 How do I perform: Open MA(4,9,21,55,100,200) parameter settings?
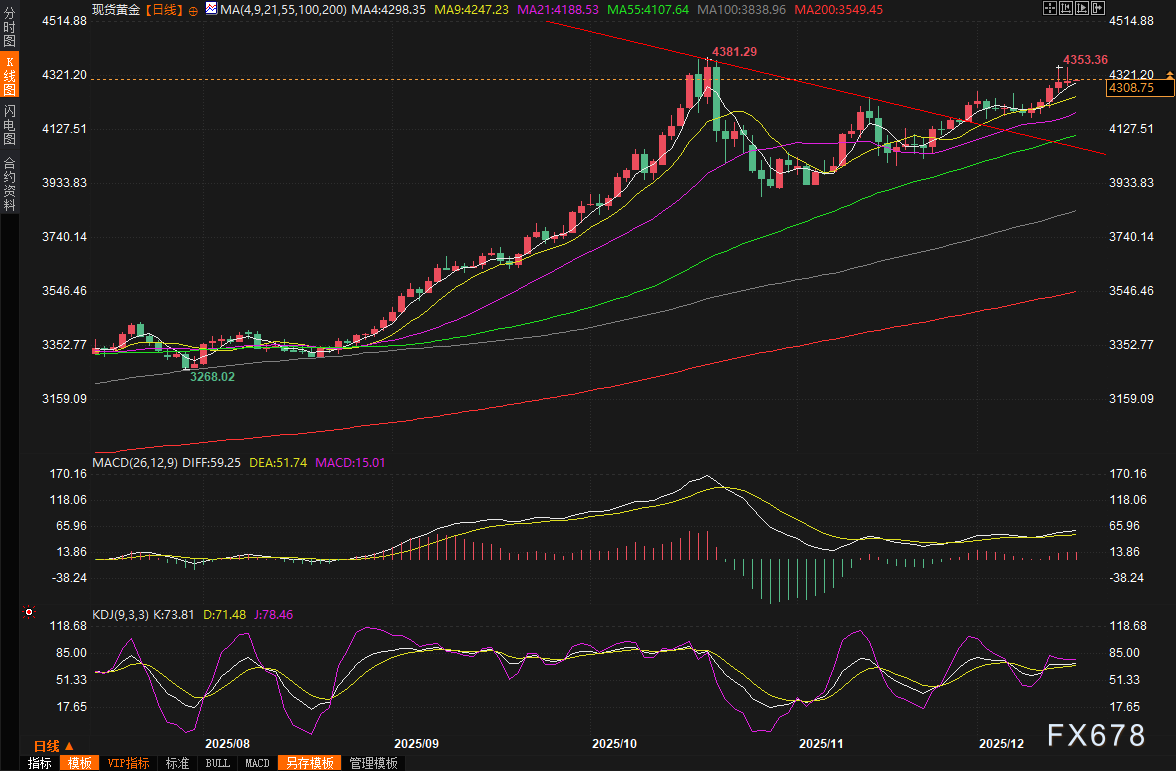(280, 9)
